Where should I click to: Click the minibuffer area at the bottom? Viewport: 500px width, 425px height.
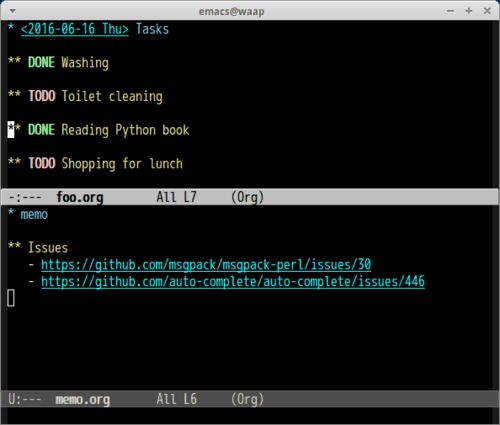[250, 415]
